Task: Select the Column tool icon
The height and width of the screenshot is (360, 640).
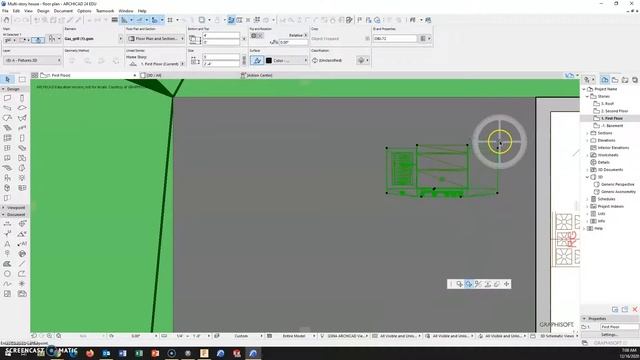Action: [22, 98]
